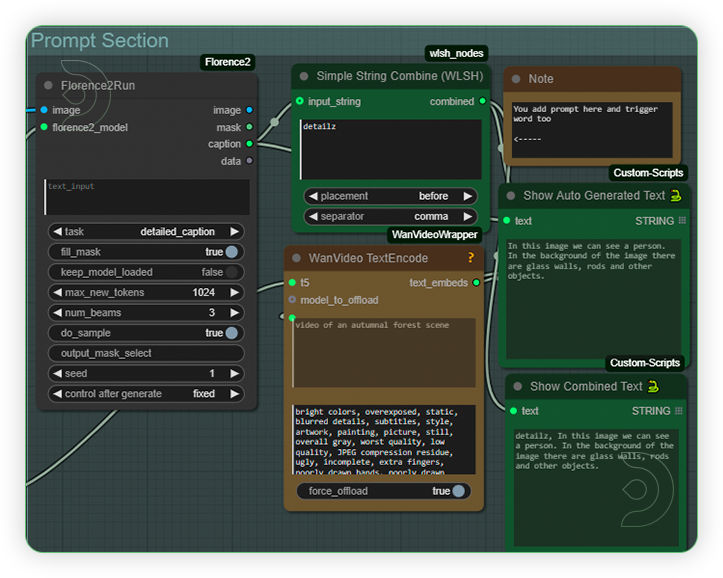Open the placement dropdown set to before
The height and width of the screenshot is (578, 723).
click(x=390, y=196)
